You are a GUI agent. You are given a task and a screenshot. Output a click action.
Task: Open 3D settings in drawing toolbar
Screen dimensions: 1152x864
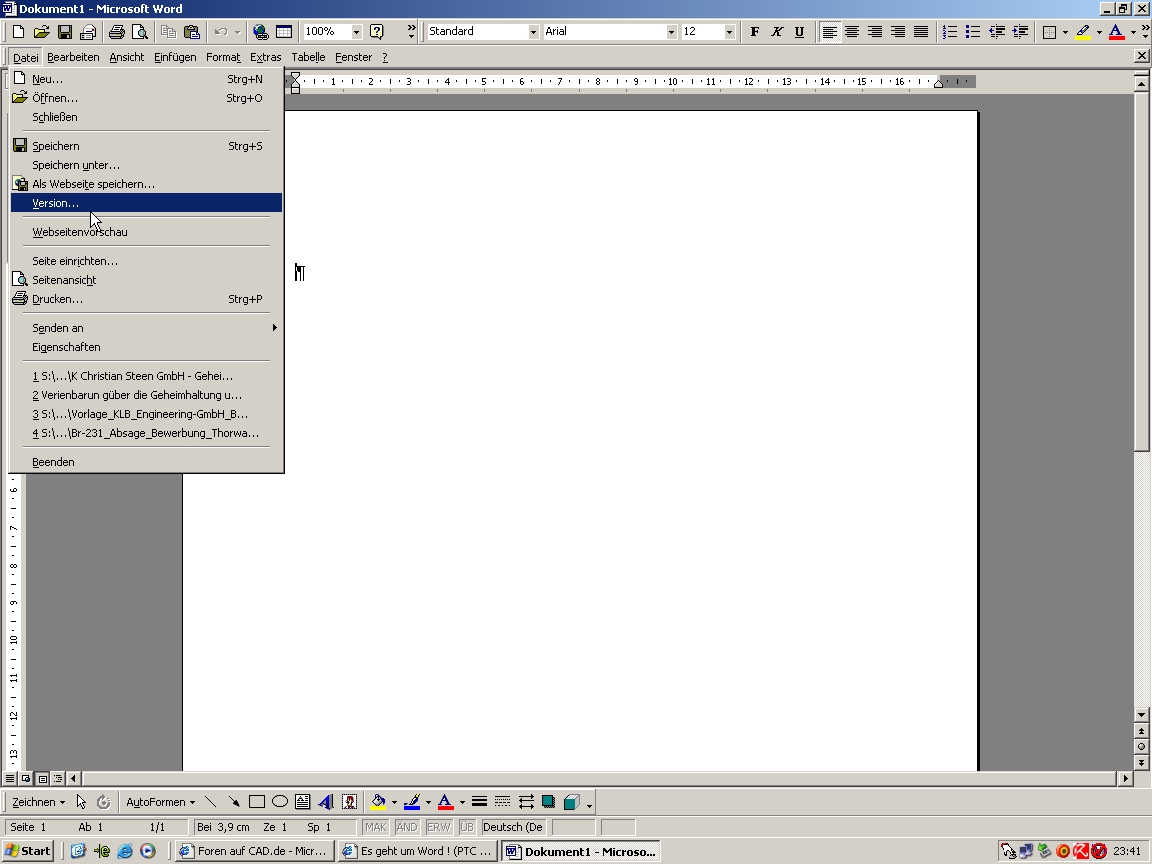[572, 802]
